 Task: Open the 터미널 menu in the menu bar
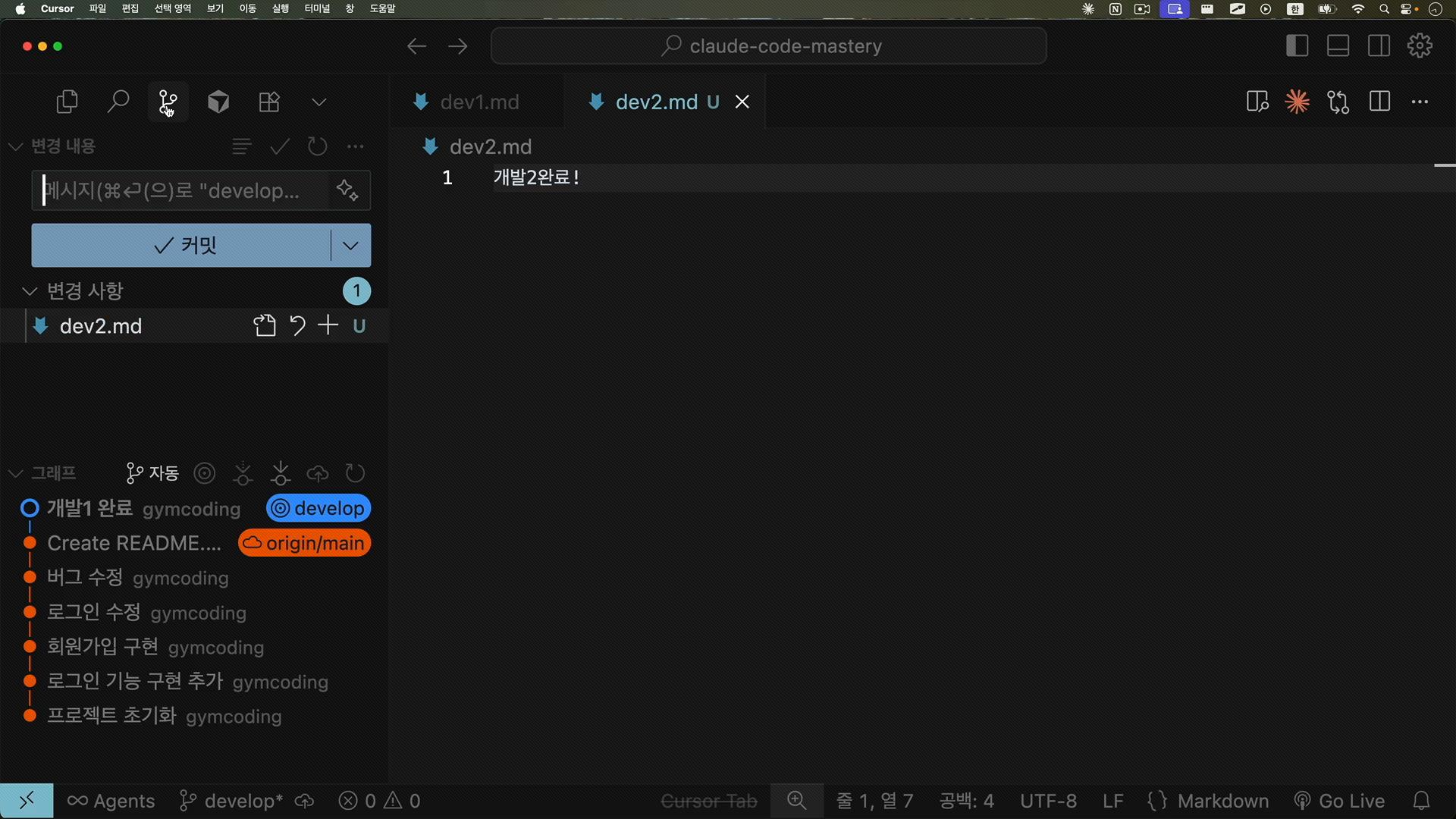317,8
